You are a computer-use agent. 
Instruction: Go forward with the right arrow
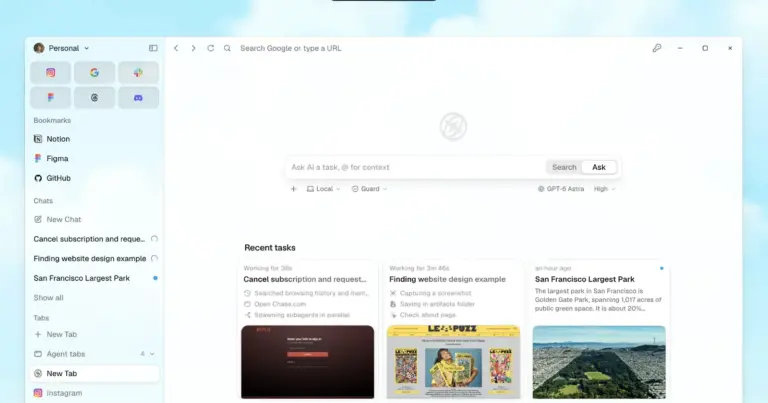click(193, 48)
